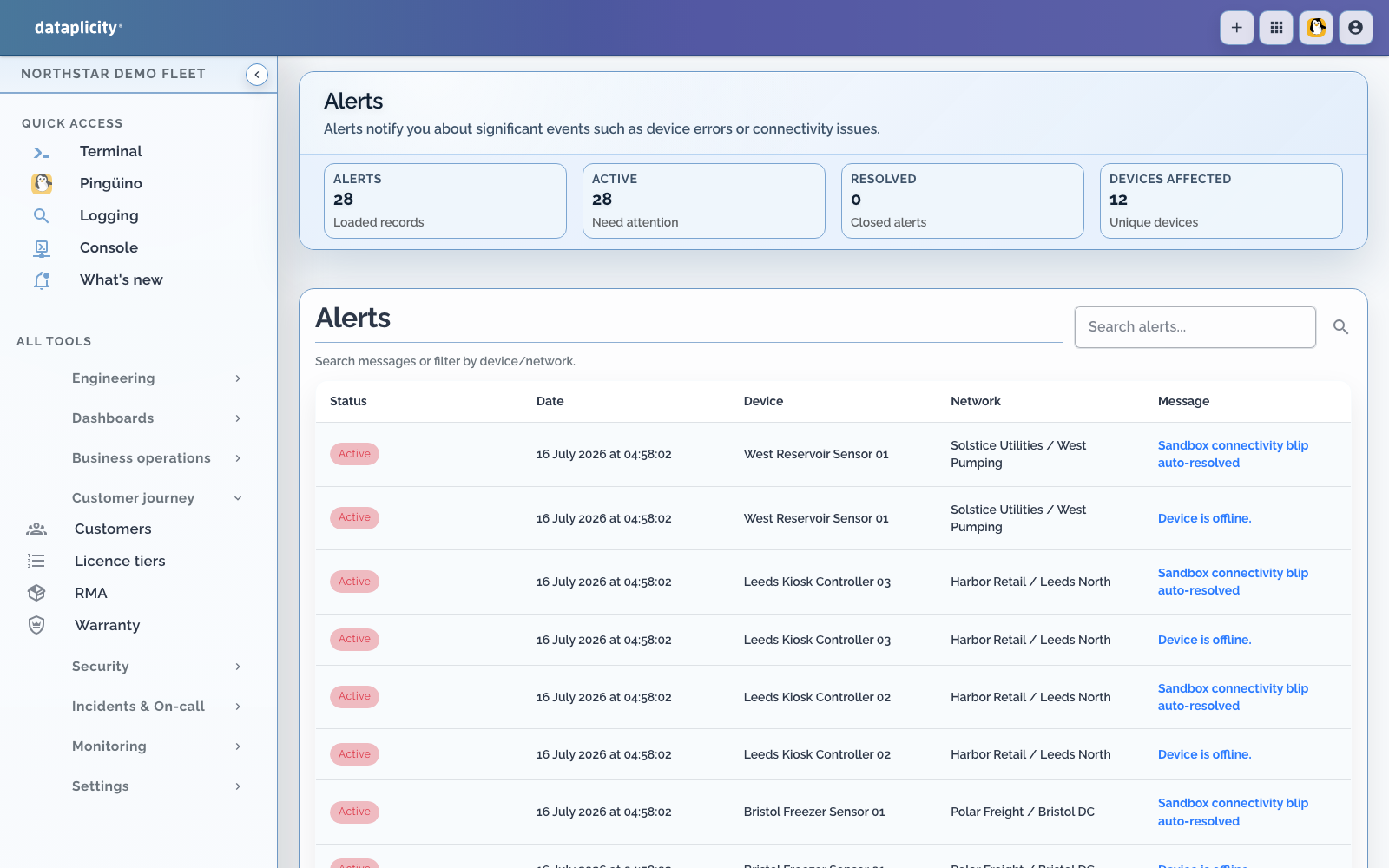This screenshot has height=868, width=1389.
Task: Click the Device column header
Action: 763,401
